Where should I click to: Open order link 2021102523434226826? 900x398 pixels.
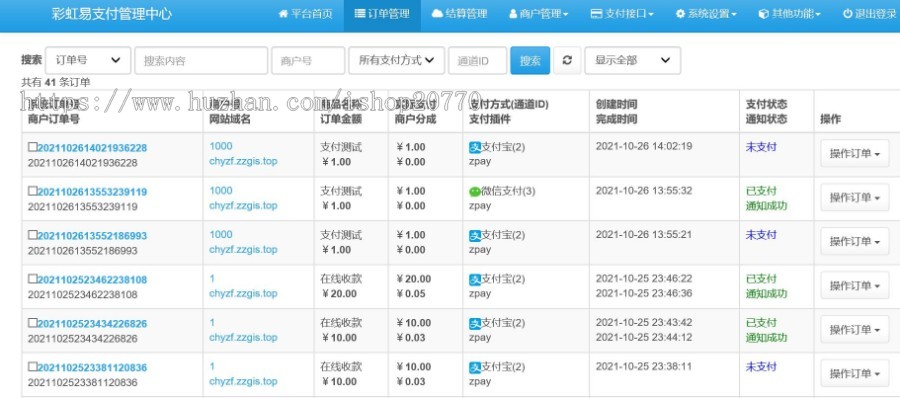92,323
